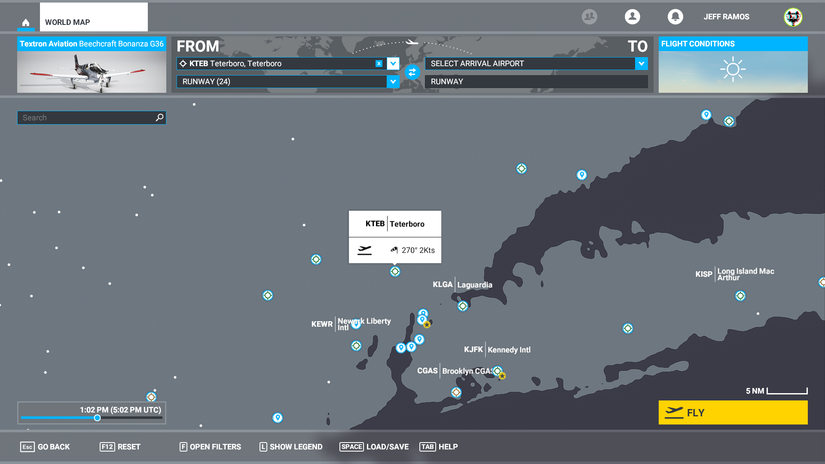Adjust the time of day slider
Screen dimensions: 825x464
[x=97, y=418]
